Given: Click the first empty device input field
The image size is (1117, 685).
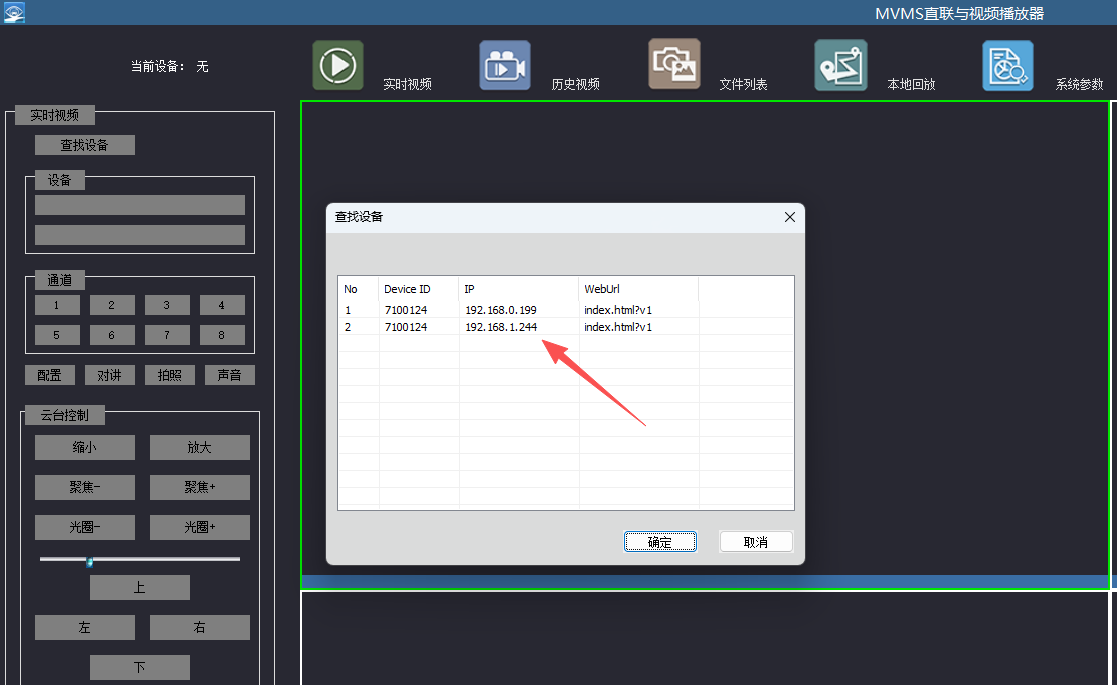Looking at the screenshot, I should (x=139, y=205).
